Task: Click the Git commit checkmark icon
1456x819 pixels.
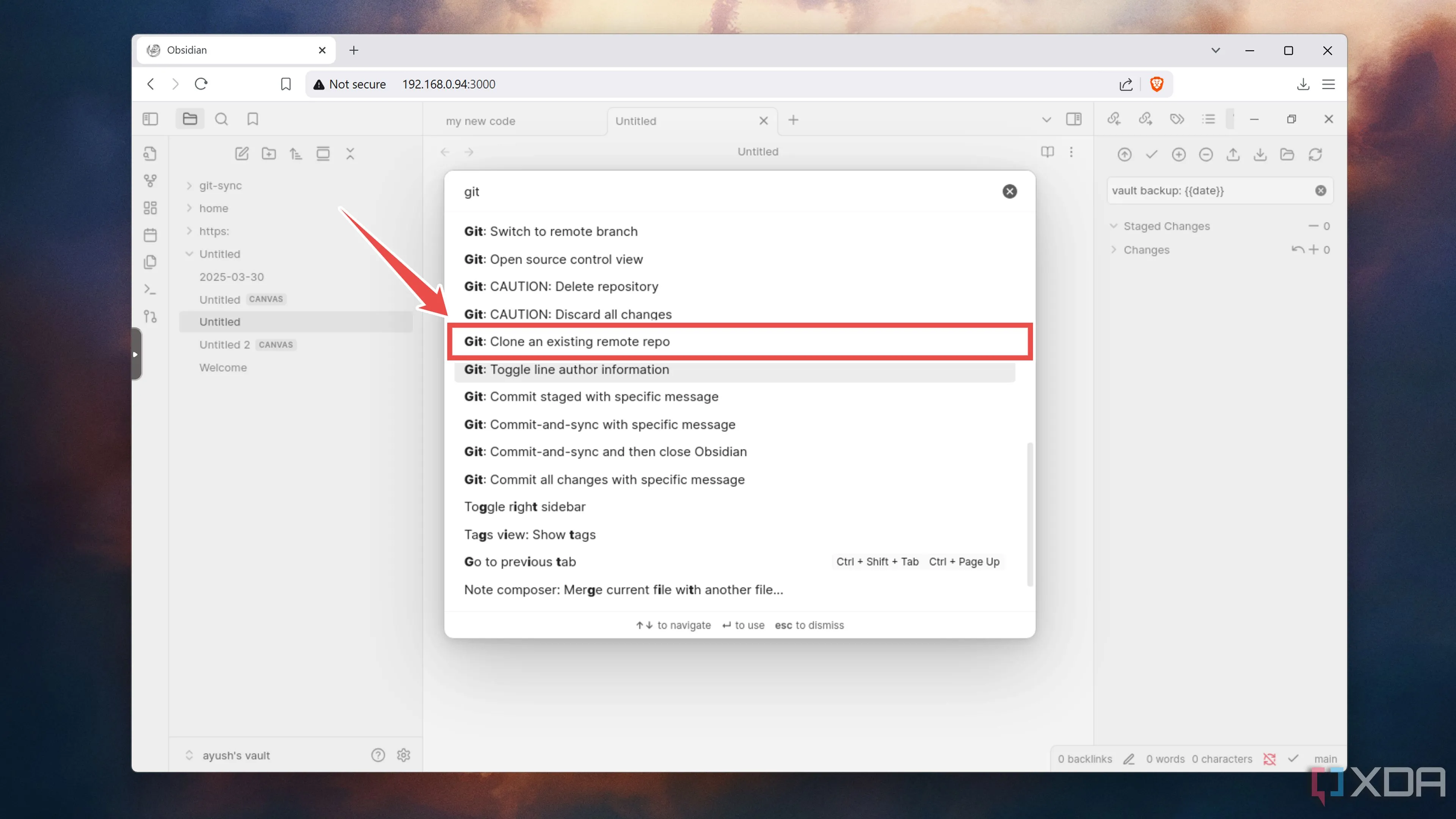Action: 1152,154
